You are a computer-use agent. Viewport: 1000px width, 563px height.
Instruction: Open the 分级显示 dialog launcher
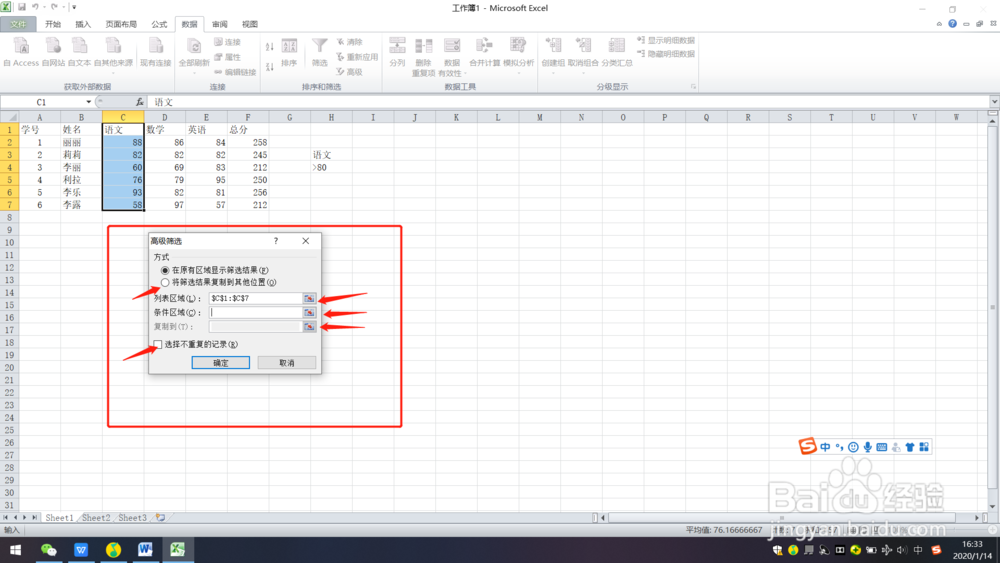tap(693, 86)
